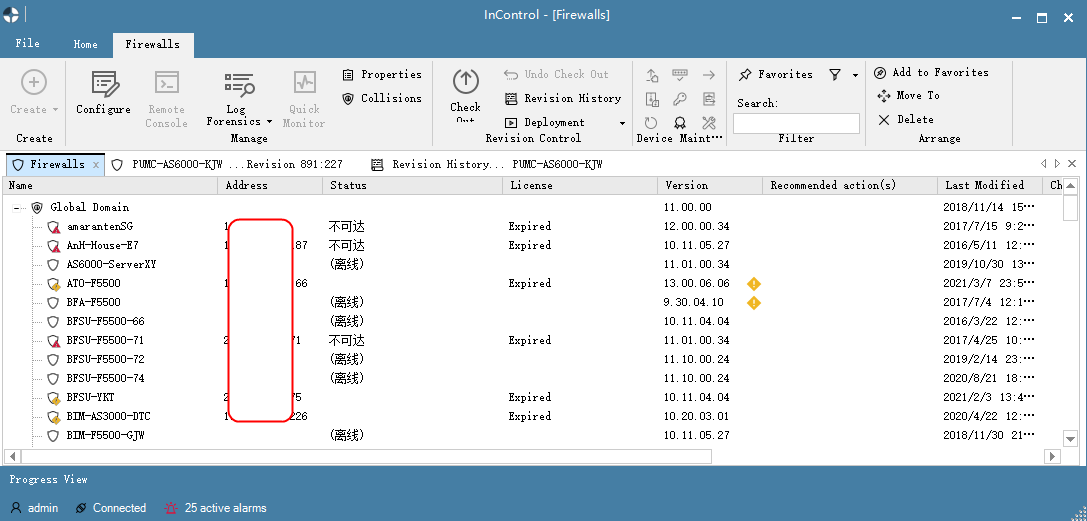Close the Firewalls document tab
Image resolution: width=1087 pixels, height=521 pixels.
(x=96, y=165)
